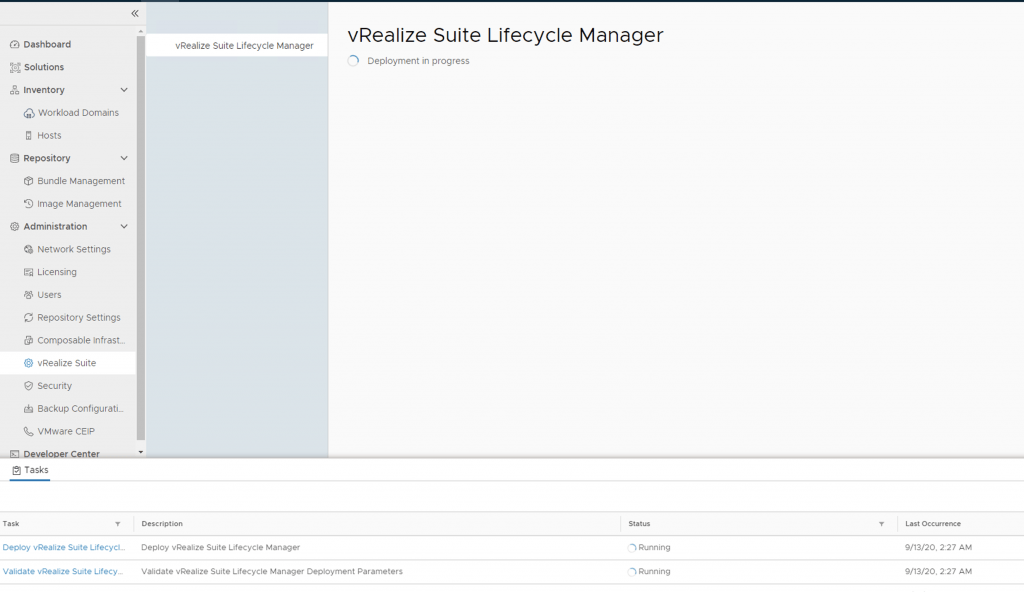Collapse the sidebar with double-chevron icon
Screen dimensions: 1024x592
tap(135, 14)
